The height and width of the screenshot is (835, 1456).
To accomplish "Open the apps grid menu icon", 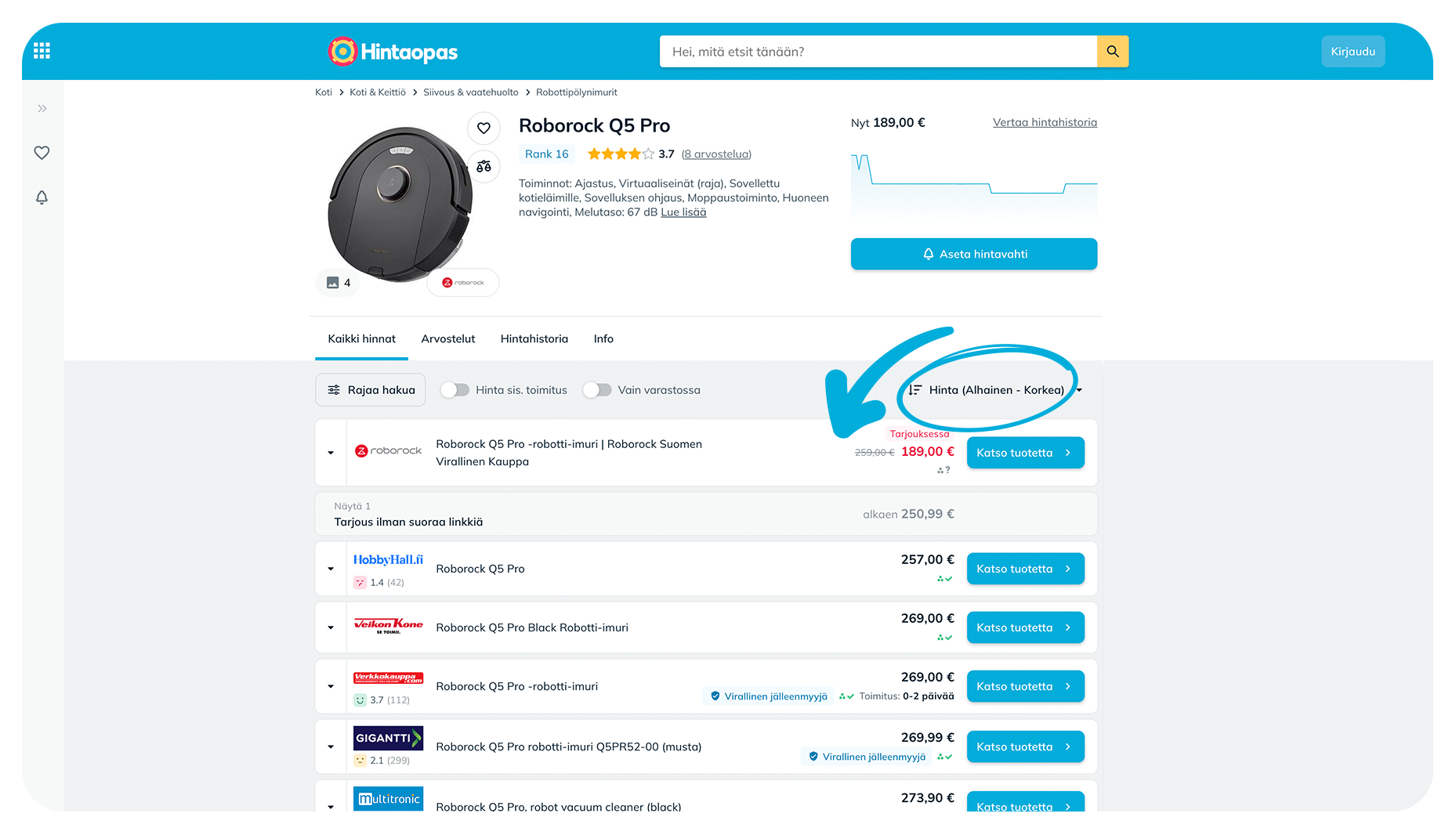I will pyautogui.click(x=42, y=51).
